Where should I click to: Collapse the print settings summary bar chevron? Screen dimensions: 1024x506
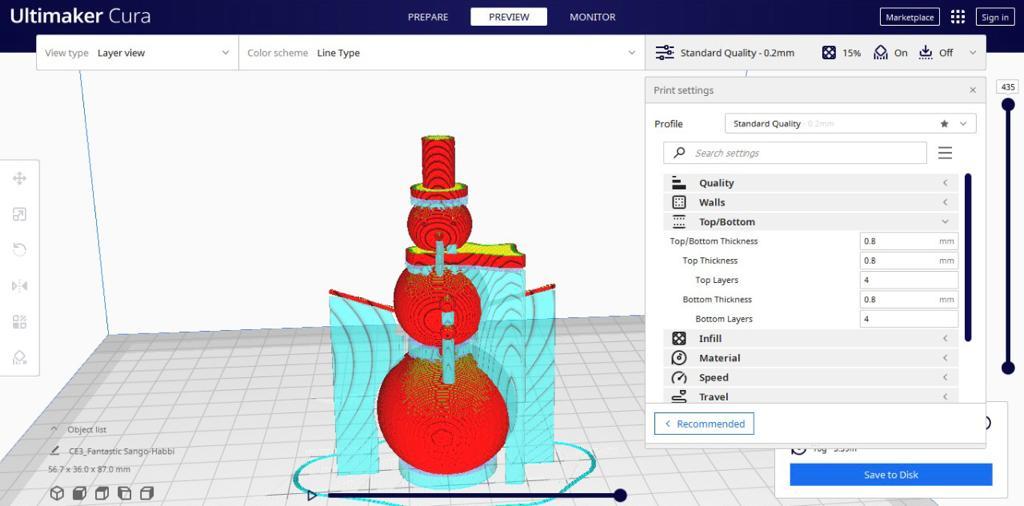click(x=973, y=53)
